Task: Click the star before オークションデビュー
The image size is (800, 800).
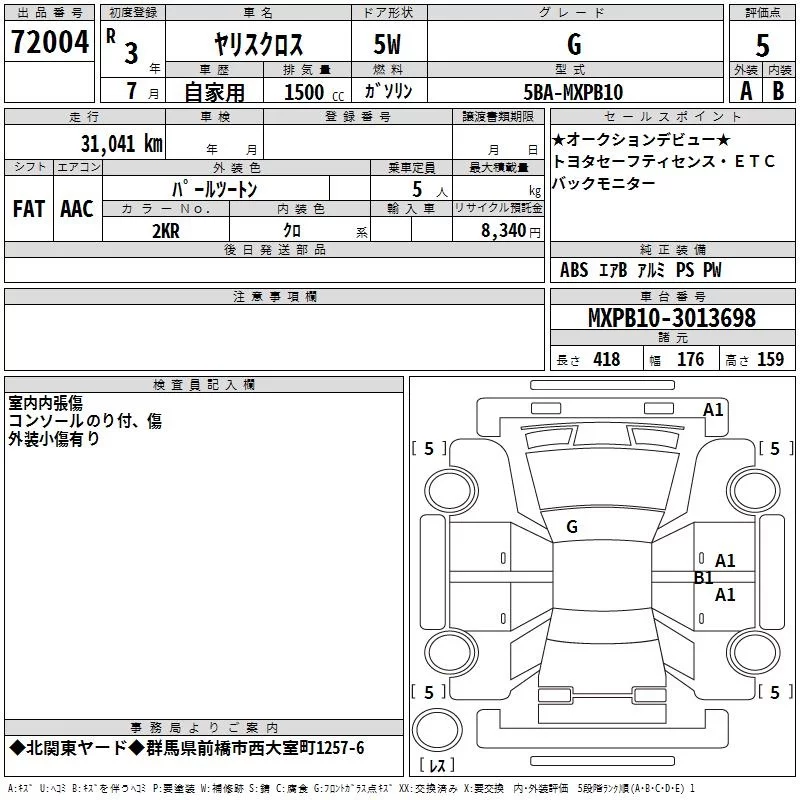Action: pyautogui.click(x=558, y=139)
